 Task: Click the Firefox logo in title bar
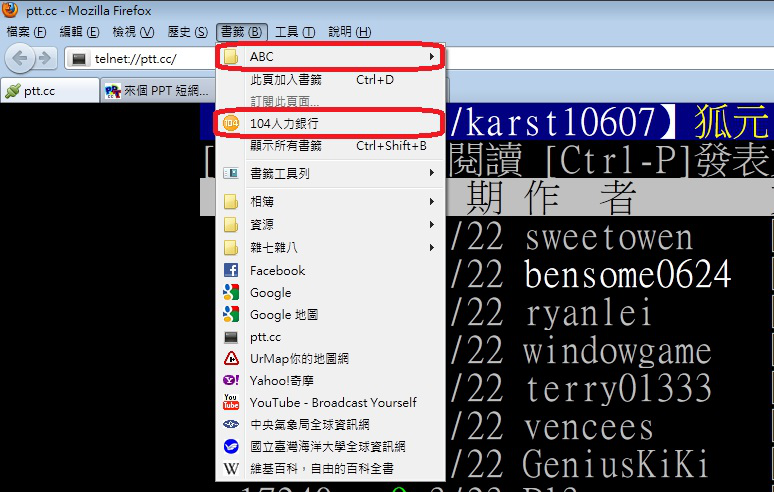click(x=9, y=9)
